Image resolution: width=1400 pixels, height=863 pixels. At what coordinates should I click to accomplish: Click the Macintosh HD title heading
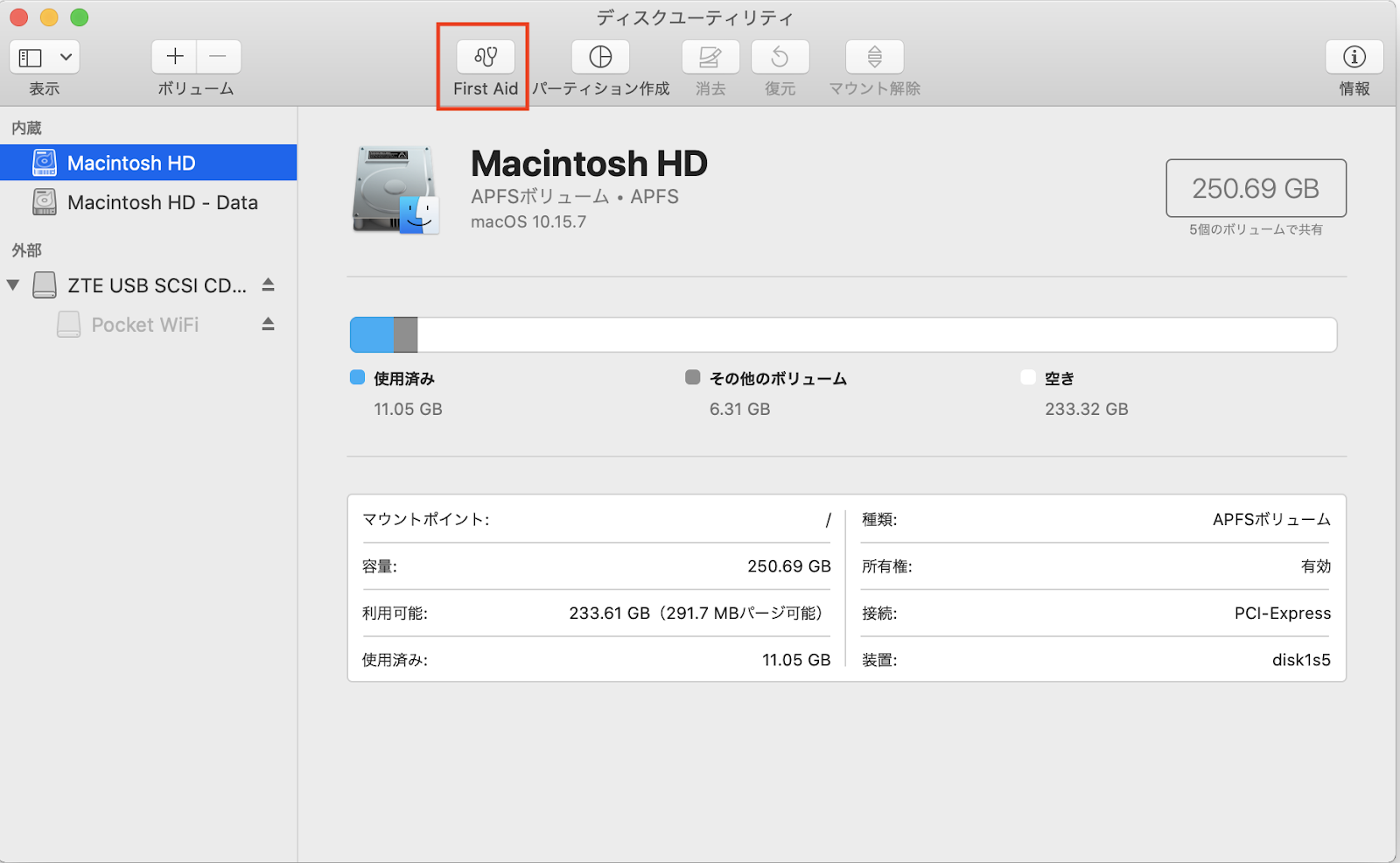coord(589,164)
